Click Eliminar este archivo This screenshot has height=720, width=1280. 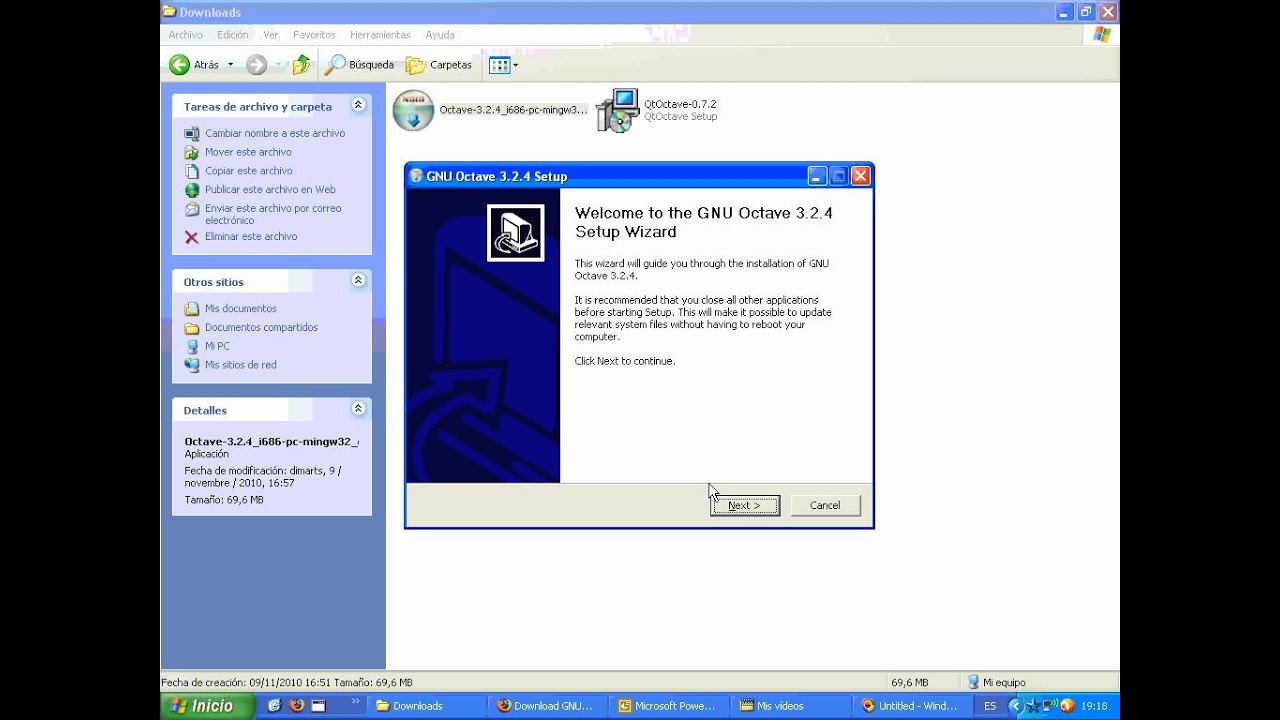251,236
